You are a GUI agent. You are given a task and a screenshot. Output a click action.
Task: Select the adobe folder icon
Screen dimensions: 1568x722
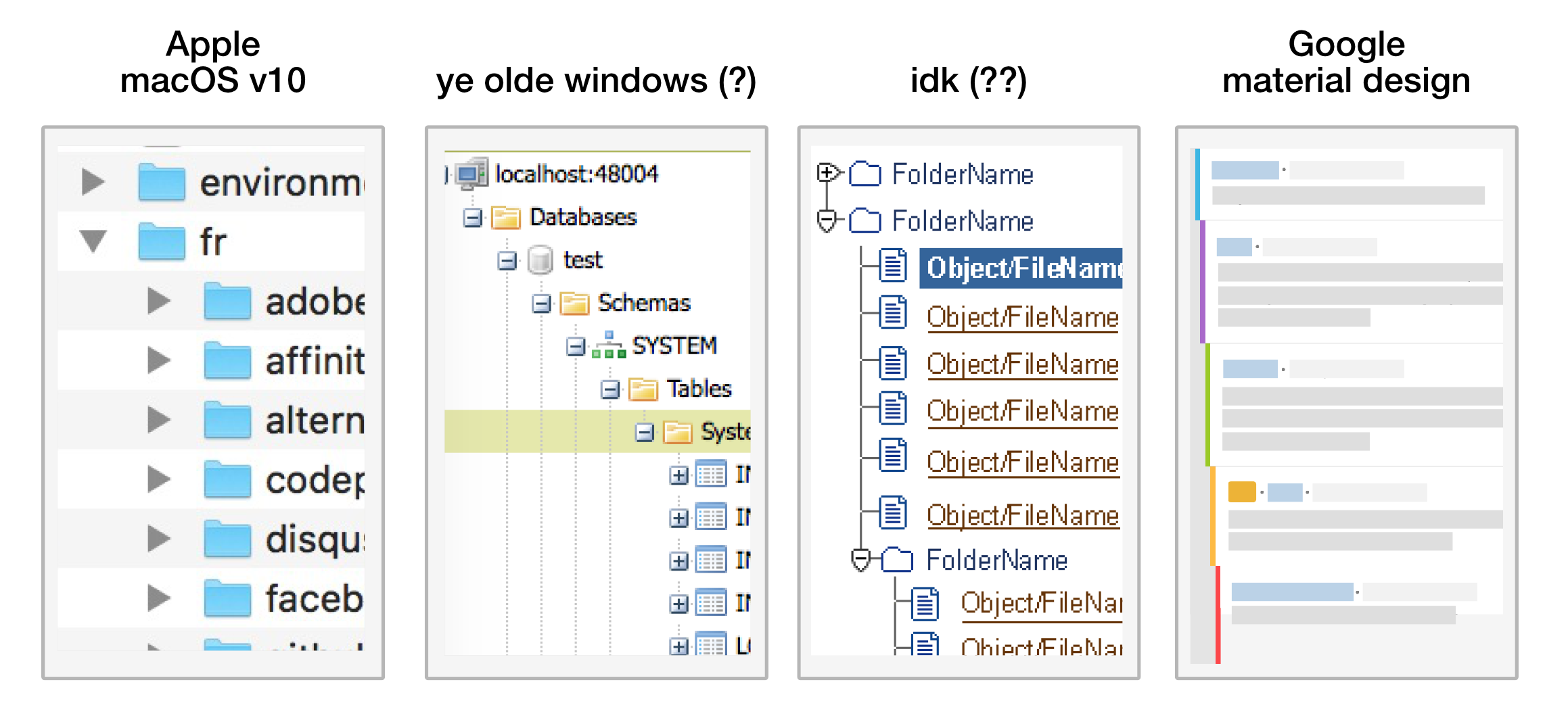tap(227, 301)
